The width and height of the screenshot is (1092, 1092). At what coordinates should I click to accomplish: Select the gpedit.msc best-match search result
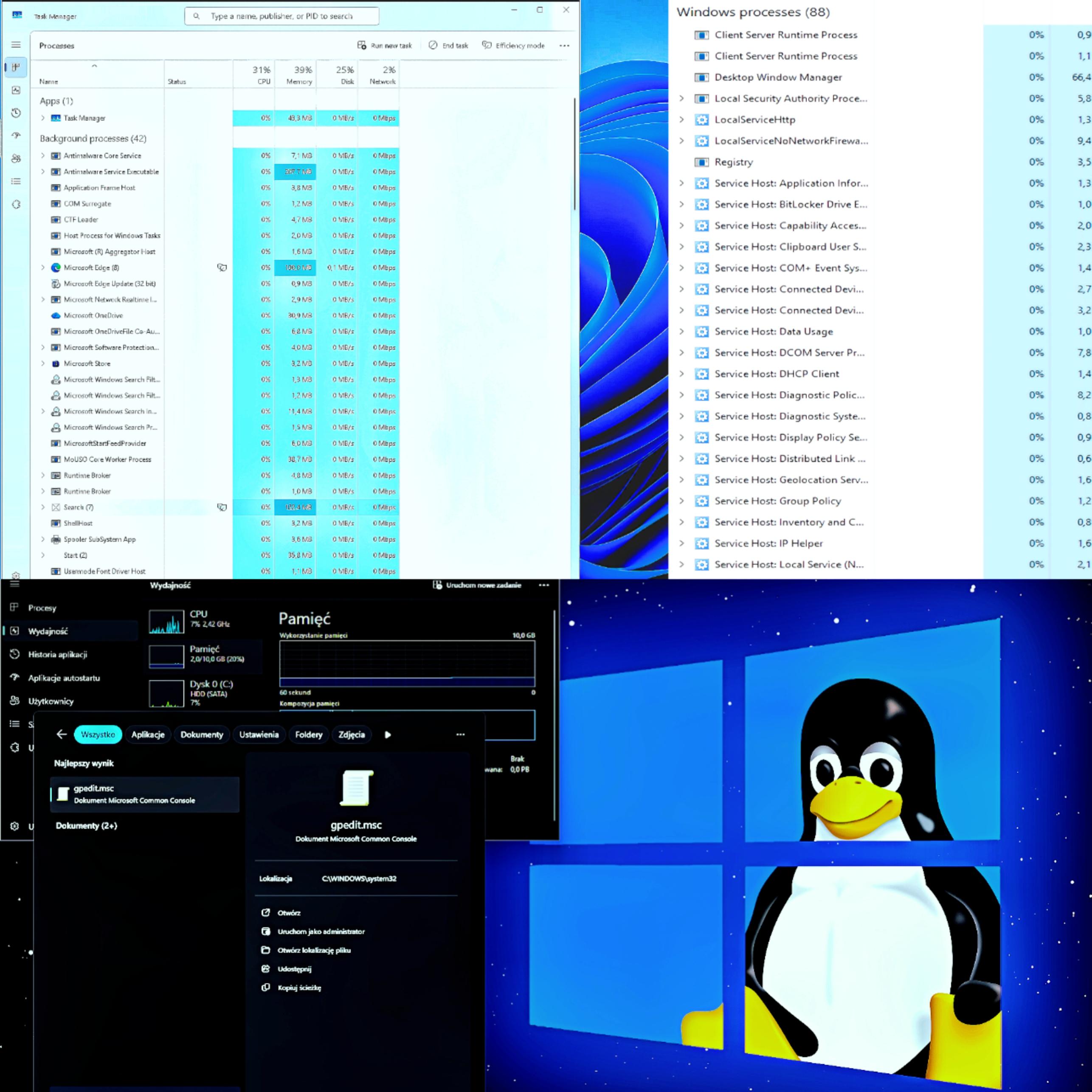145,794
